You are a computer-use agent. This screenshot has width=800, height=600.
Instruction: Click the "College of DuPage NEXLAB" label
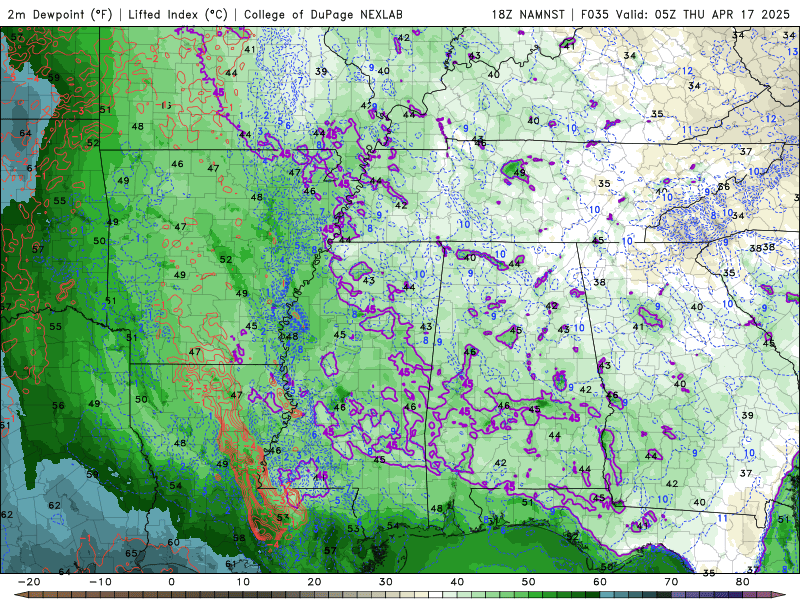323,14
